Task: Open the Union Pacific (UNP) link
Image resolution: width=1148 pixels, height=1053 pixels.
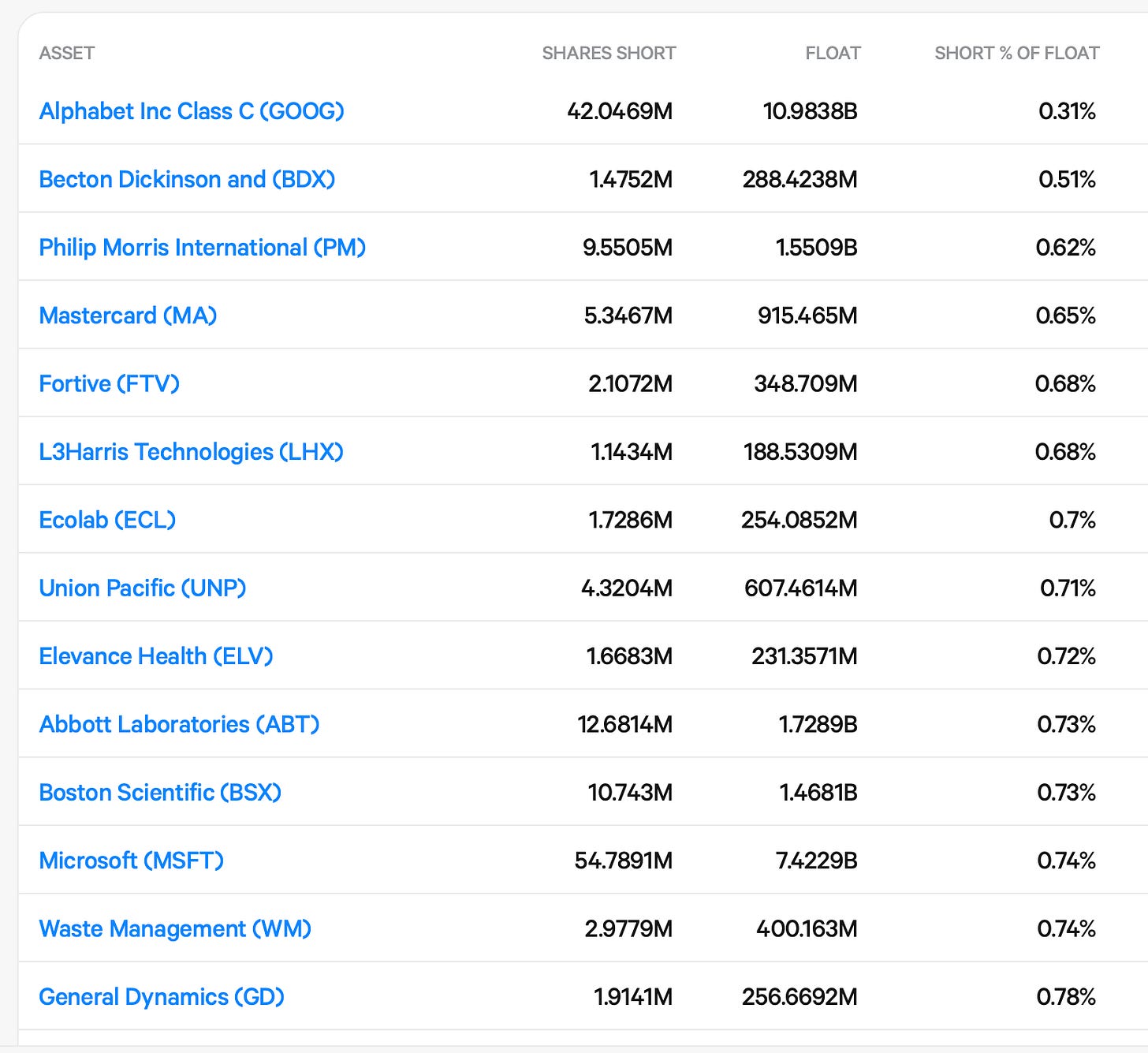Action: click(143, 588)
